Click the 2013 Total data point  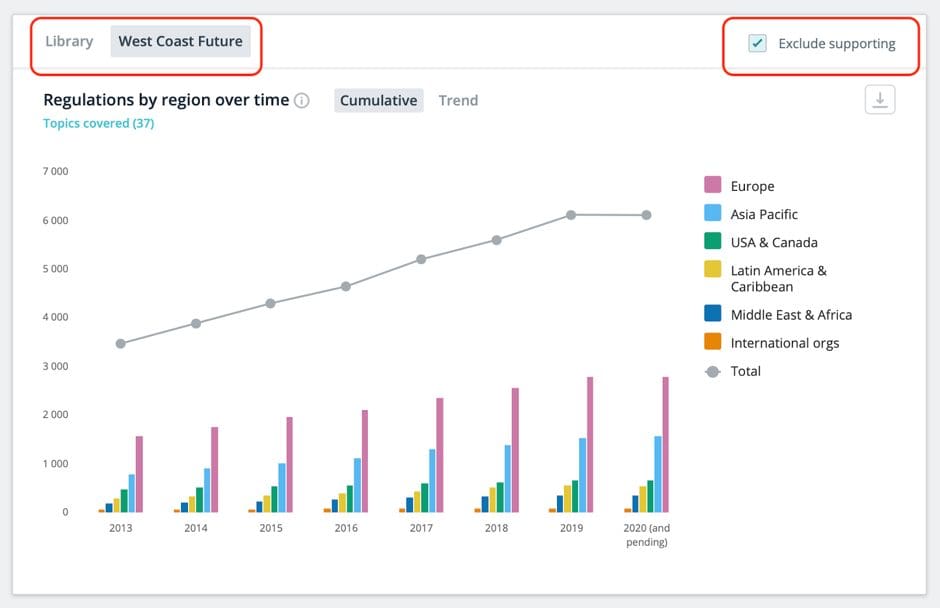tap(121, 344)
